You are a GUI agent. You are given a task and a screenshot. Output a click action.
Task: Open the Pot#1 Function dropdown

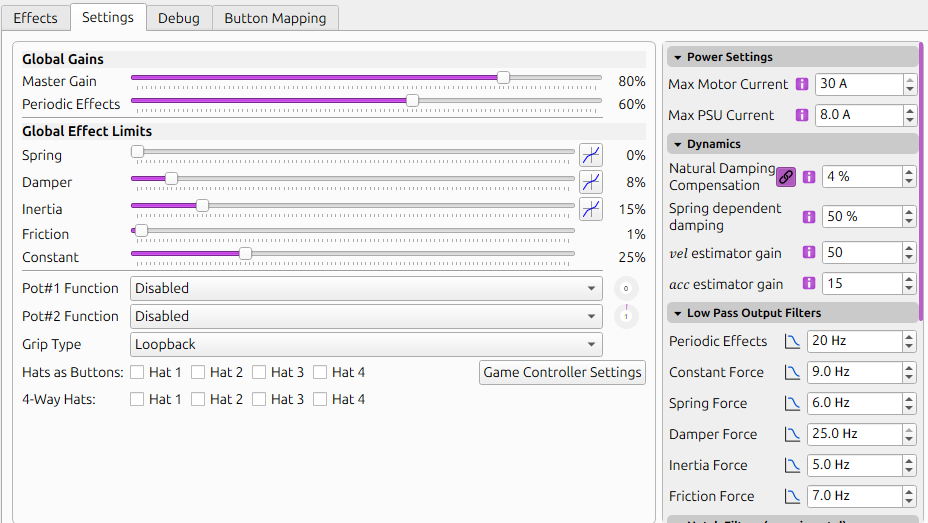pos(366,288)
